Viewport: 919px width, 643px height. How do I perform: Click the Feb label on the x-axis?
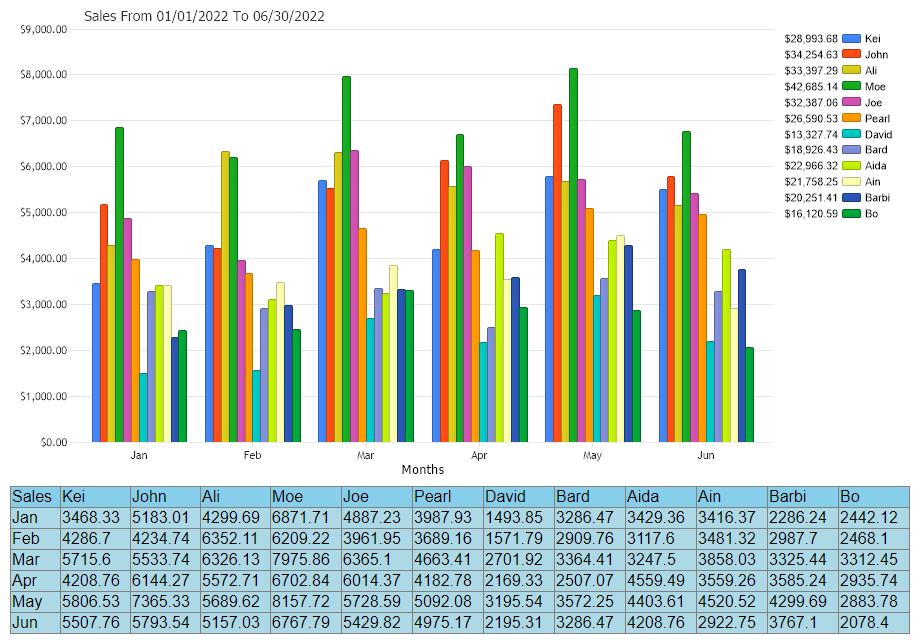(x=252, y=455)
